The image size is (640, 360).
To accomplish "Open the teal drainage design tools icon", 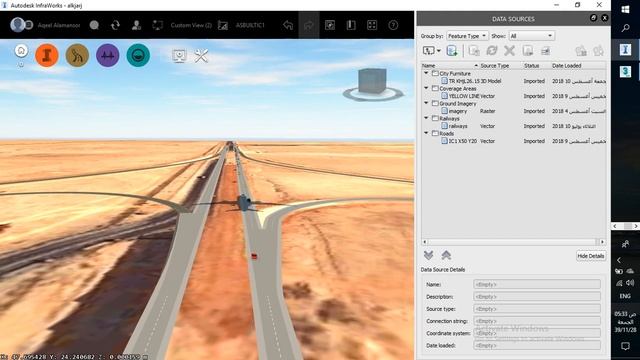I will tap(138, 55).
